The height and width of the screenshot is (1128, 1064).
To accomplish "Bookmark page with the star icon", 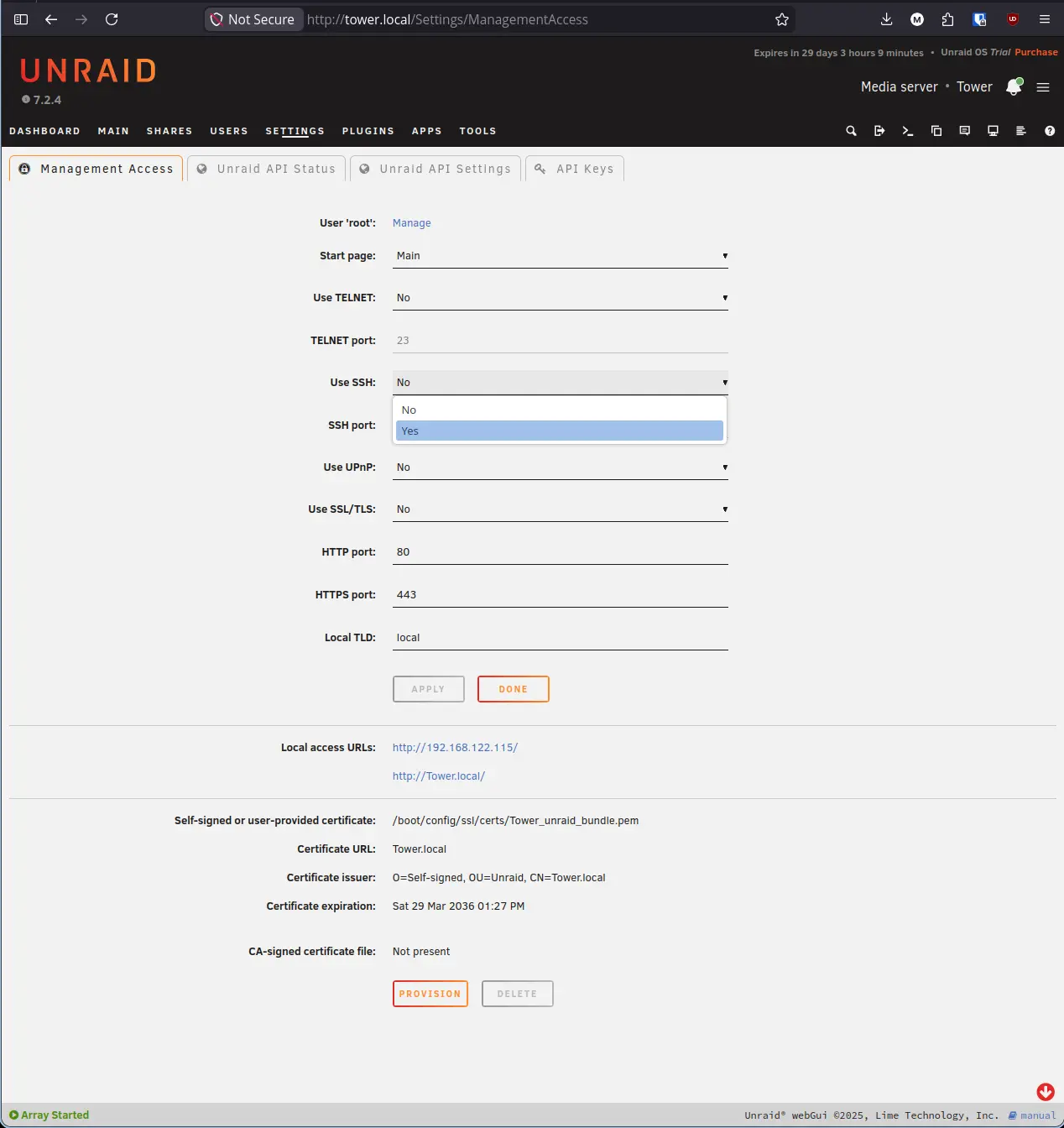I will click(x=782, y=19).
